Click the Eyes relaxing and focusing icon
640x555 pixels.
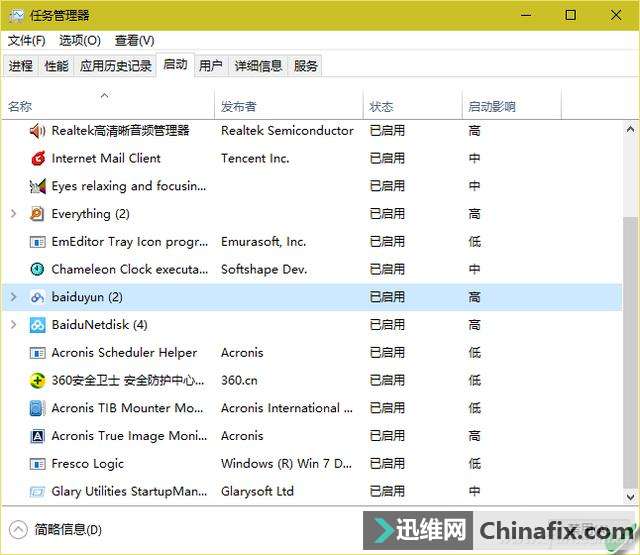pyautogui.click(x=38, y=186)
